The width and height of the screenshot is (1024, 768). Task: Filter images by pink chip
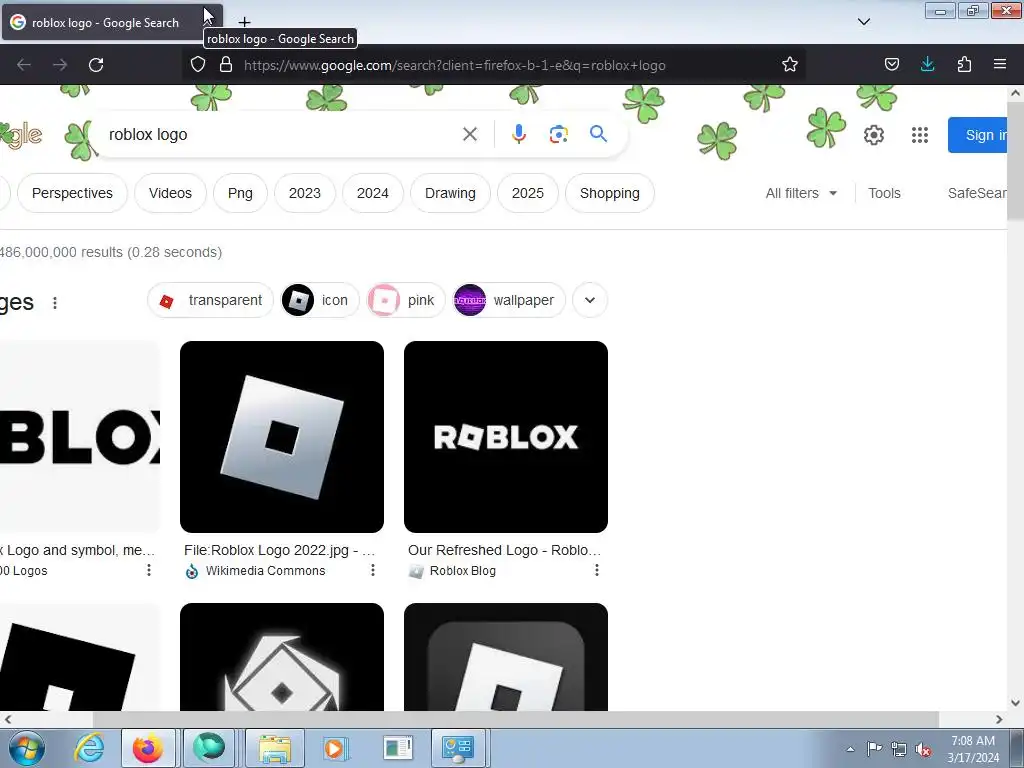click(406, 300)
